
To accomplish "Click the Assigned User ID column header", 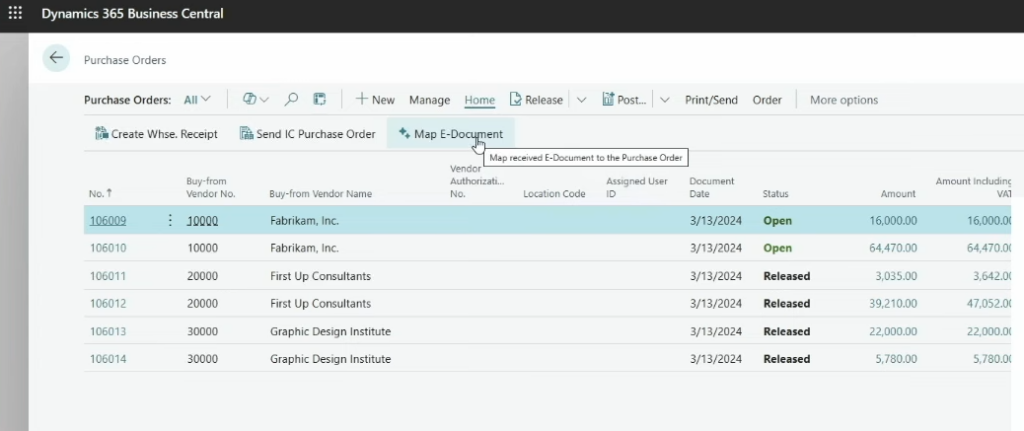I will [637, 187].
